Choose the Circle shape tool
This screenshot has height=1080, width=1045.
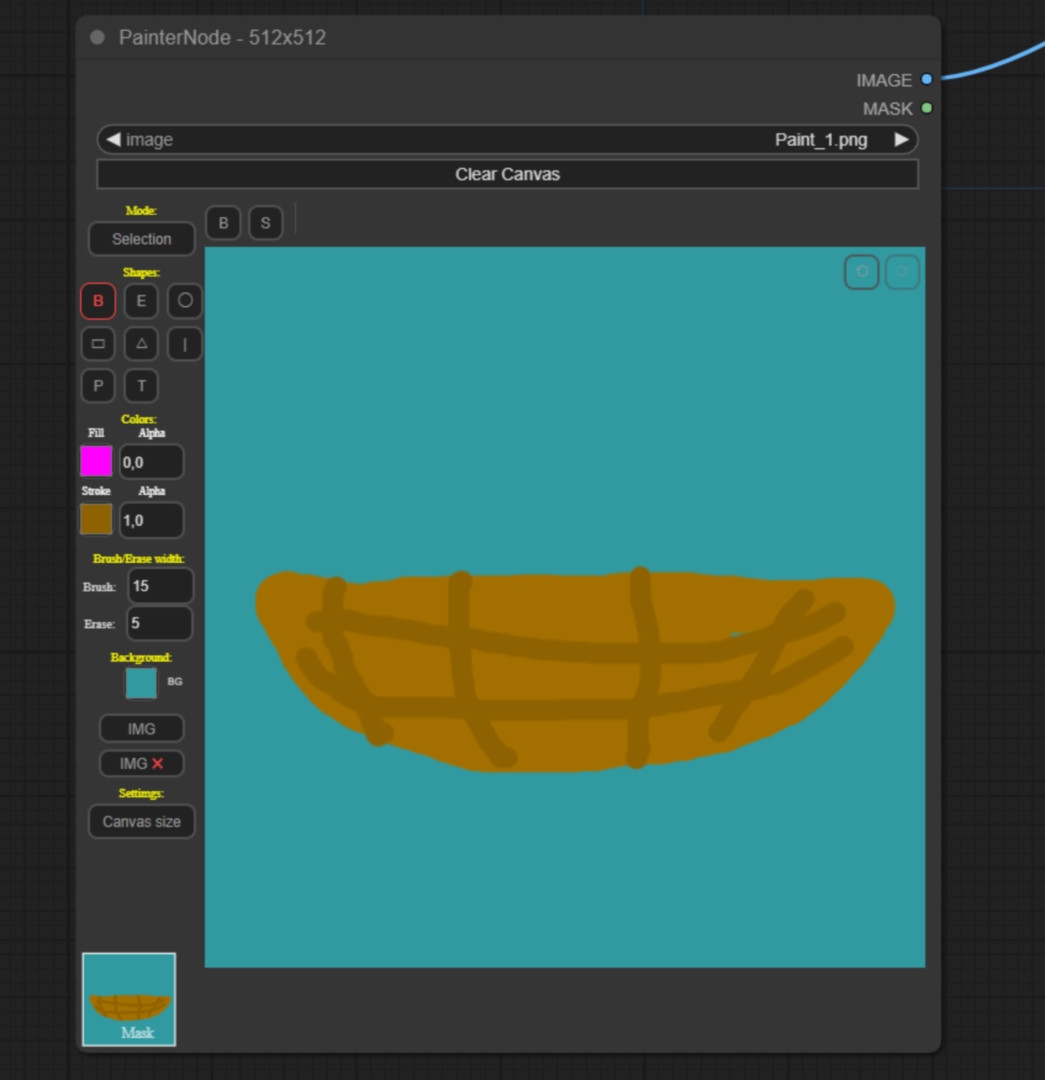click(185, 301)
